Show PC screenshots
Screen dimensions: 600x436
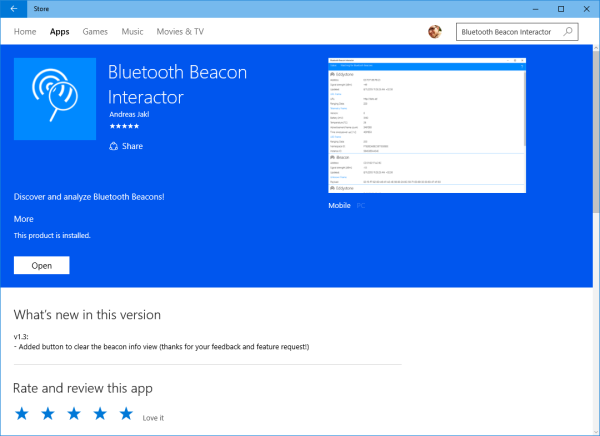(x=360, y=206)
